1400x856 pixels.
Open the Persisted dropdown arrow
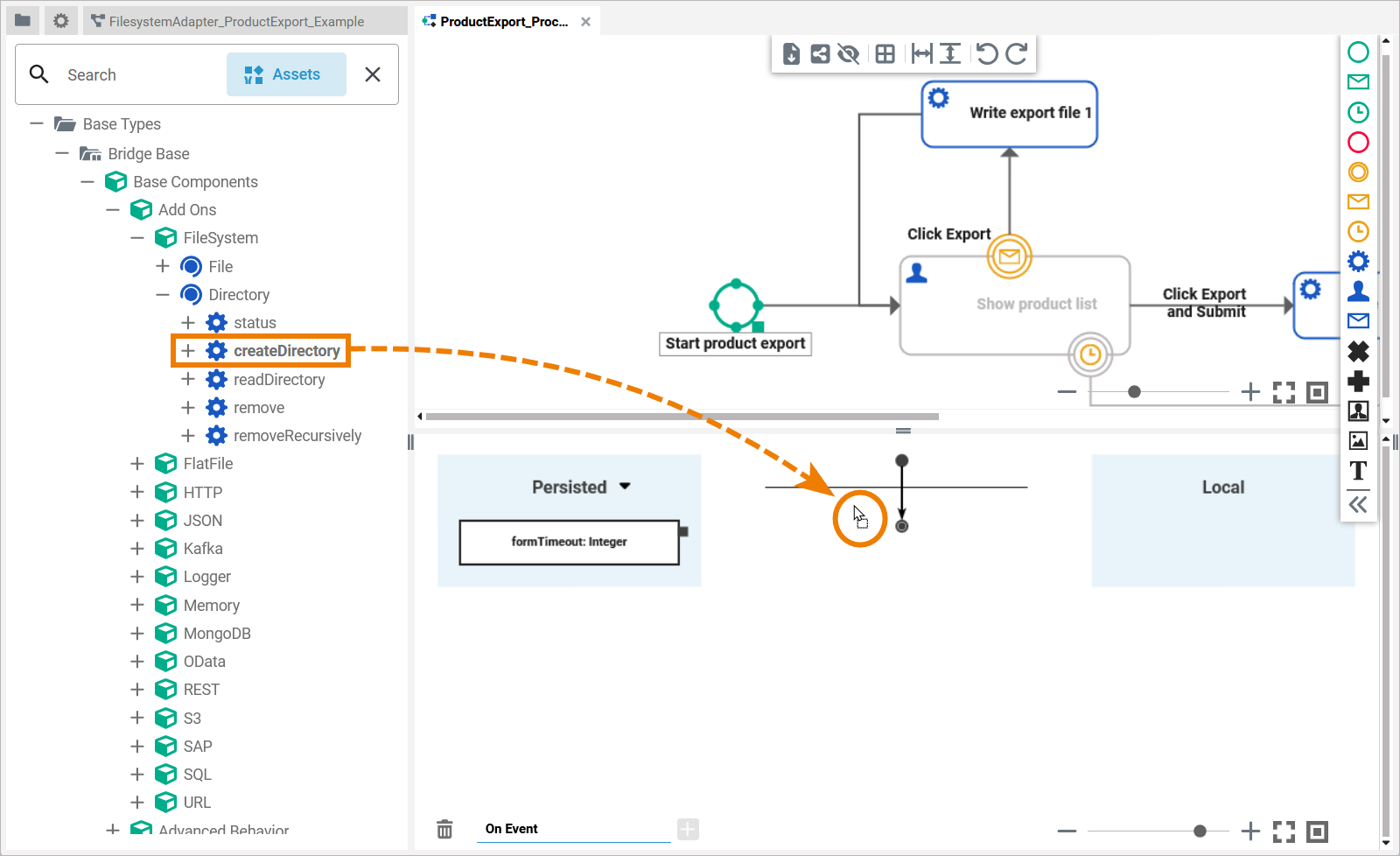(625, 487)
